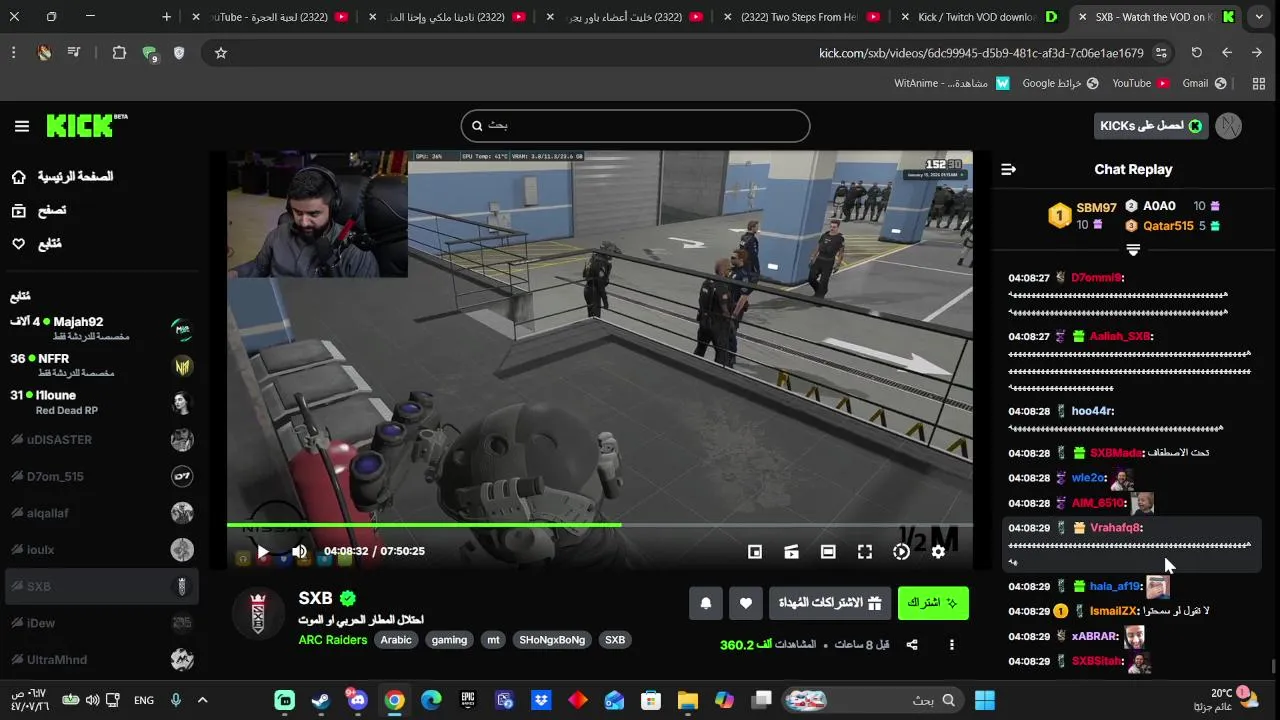This screenshot has width=1280, height=720.
Task: Toggle notification bell for SXB
Action: [706, 603]
